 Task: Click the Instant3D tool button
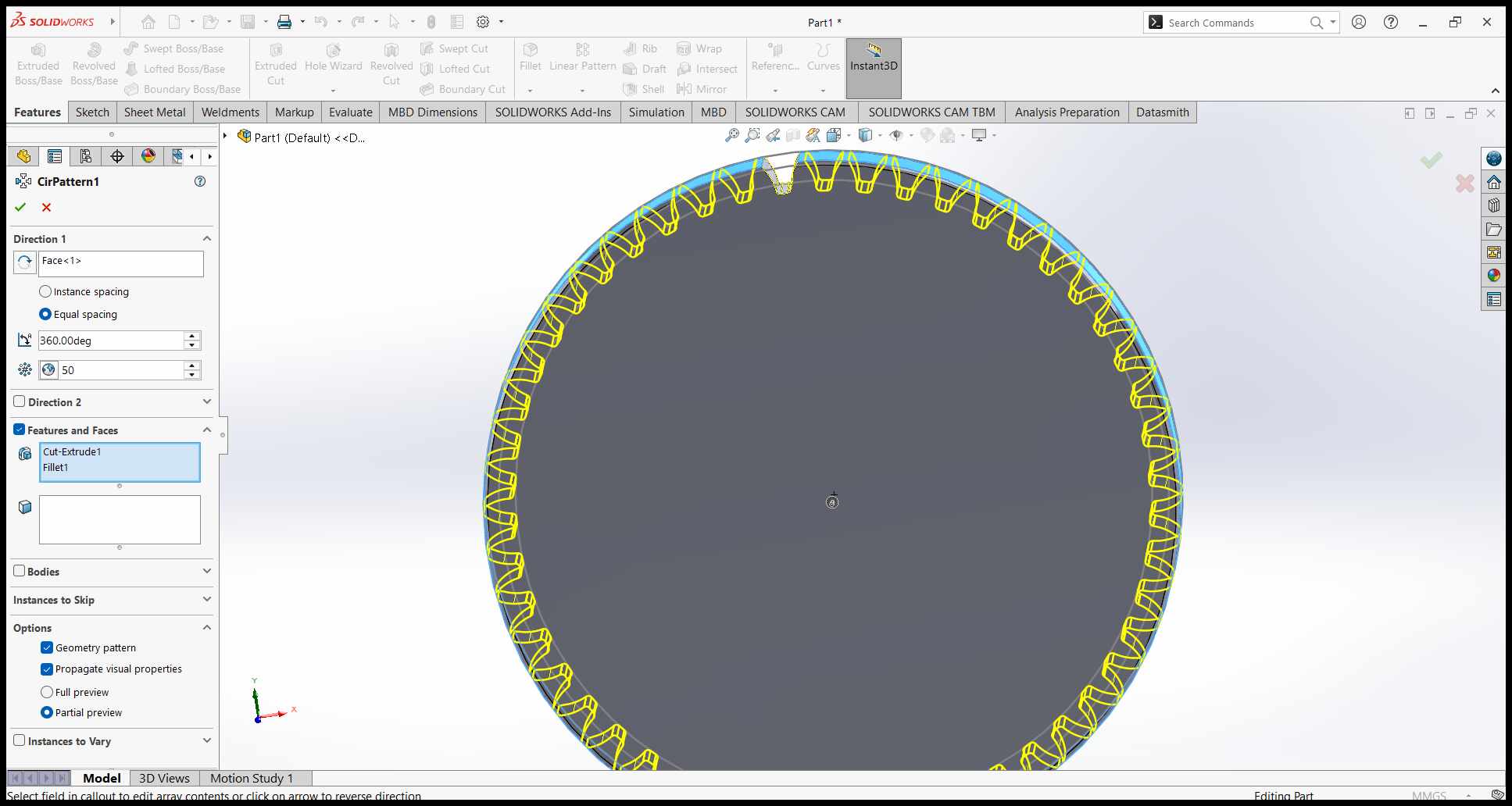pos(874,67)
